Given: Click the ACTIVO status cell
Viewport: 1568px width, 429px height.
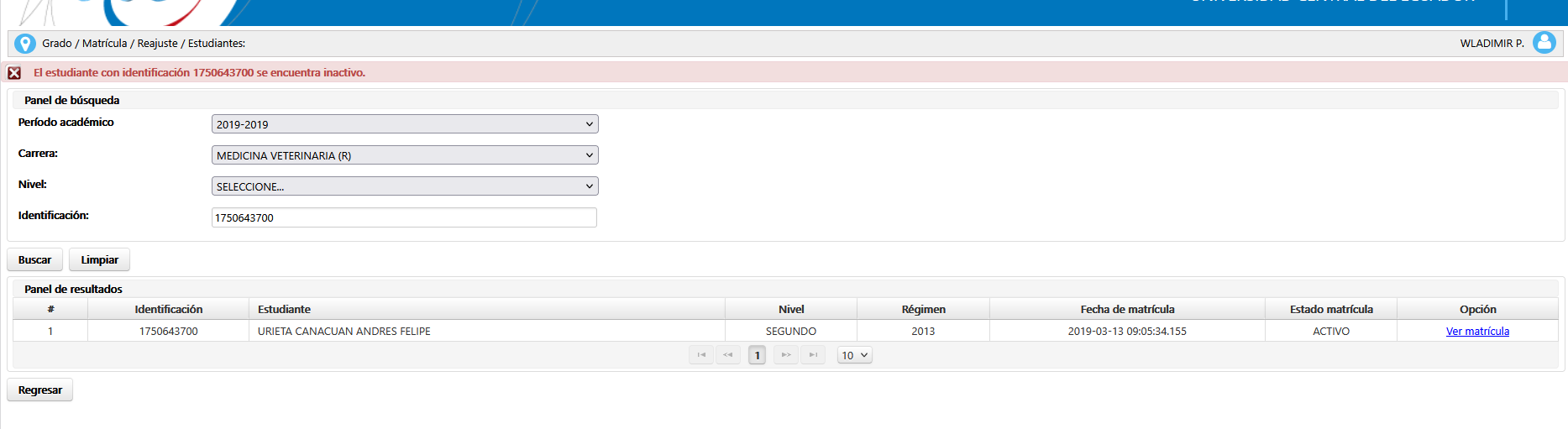Looking at the screenshot, I should [x=1331, y=332].
